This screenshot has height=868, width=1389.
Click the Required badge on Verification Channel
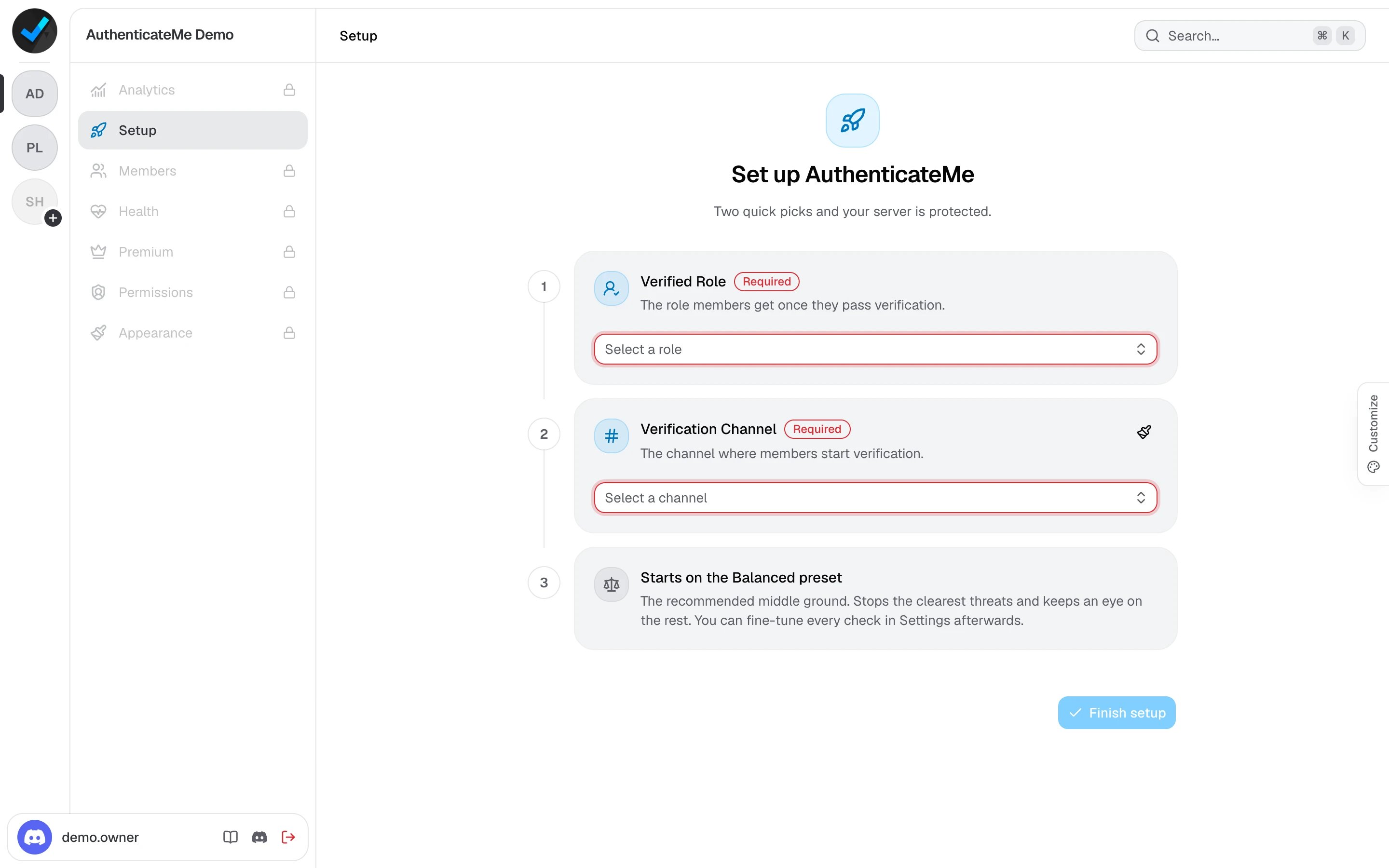(x=817, y=429)
